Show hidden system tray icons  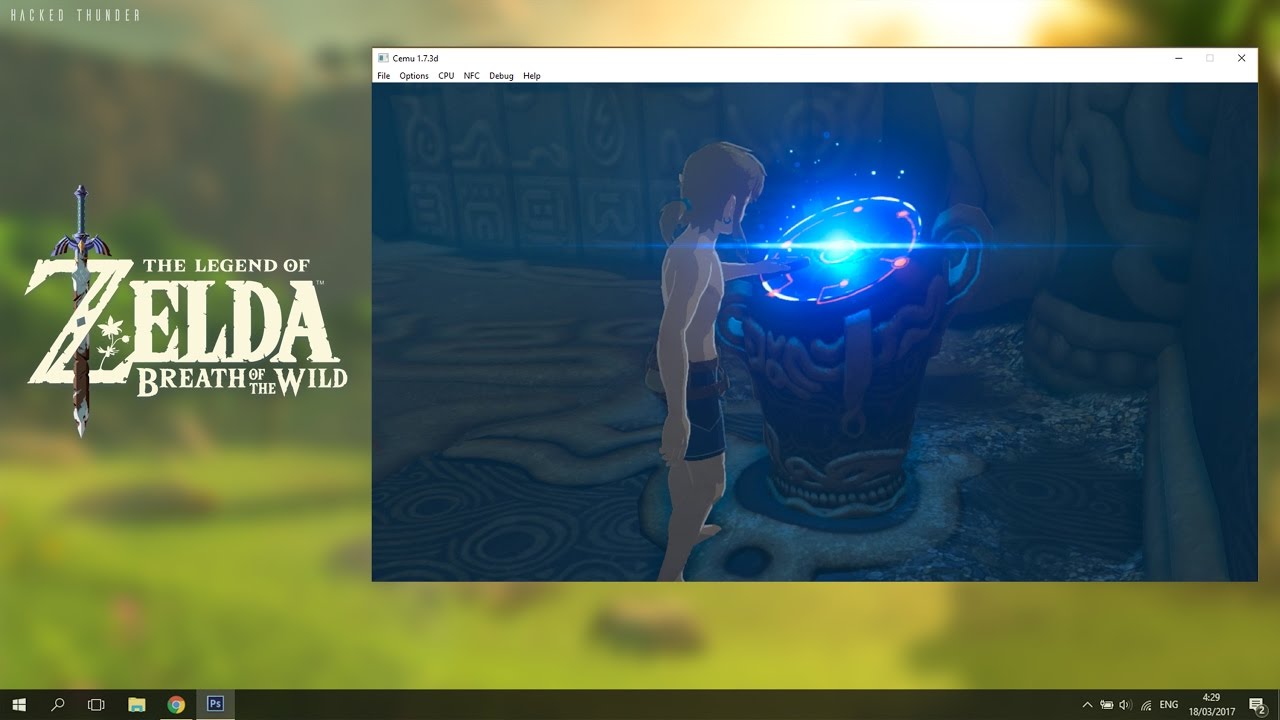pyautogui.click(x=1088, y=705)
